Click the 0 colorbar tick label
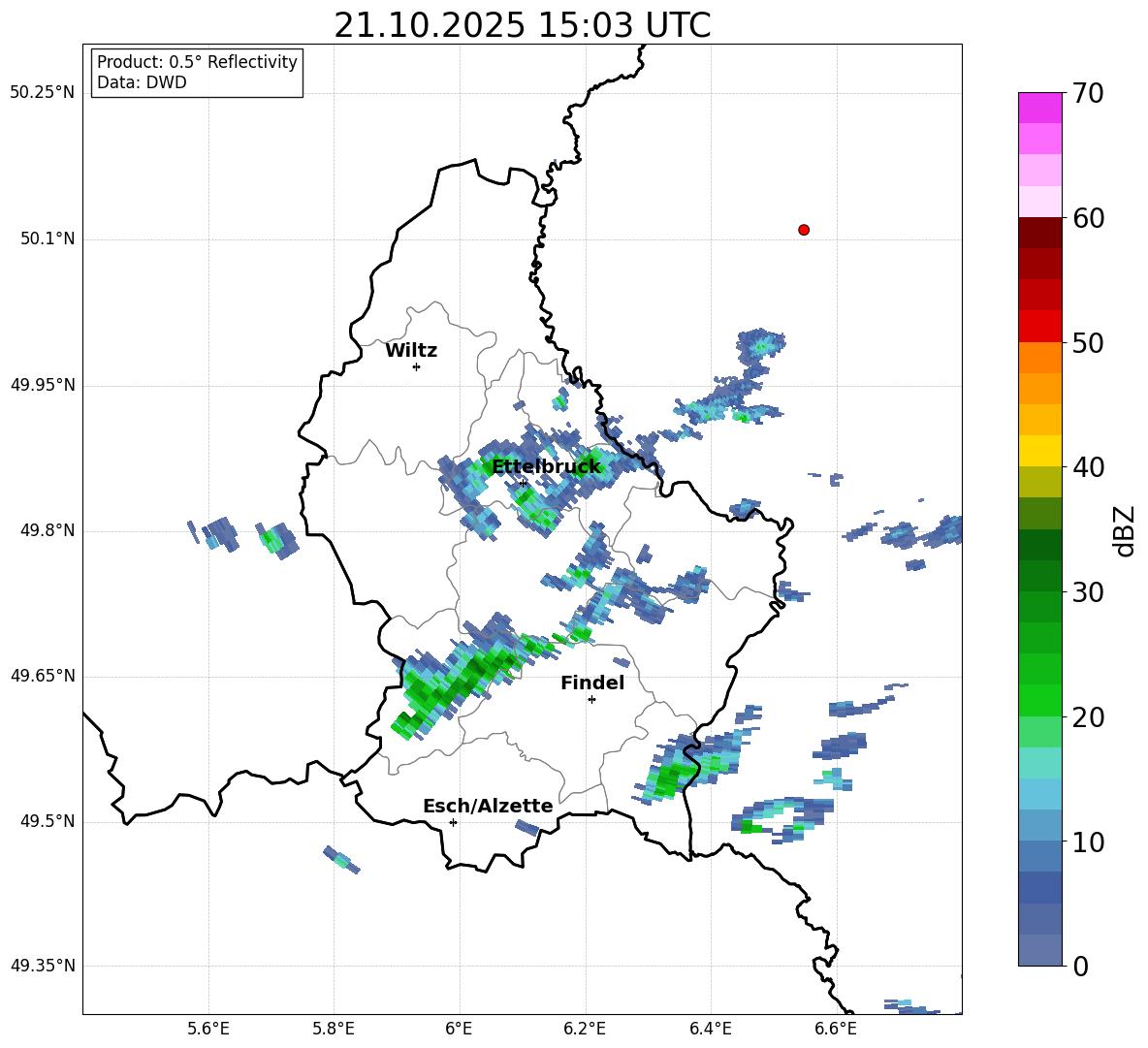1148x1048 pixels. tap(1081, 967)
